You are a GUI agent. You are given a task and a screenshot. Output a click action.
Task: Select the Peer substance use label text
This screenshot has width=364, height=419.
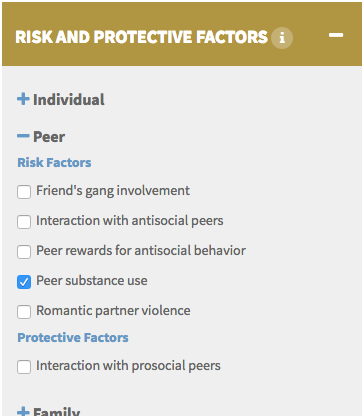pos(92,281)
